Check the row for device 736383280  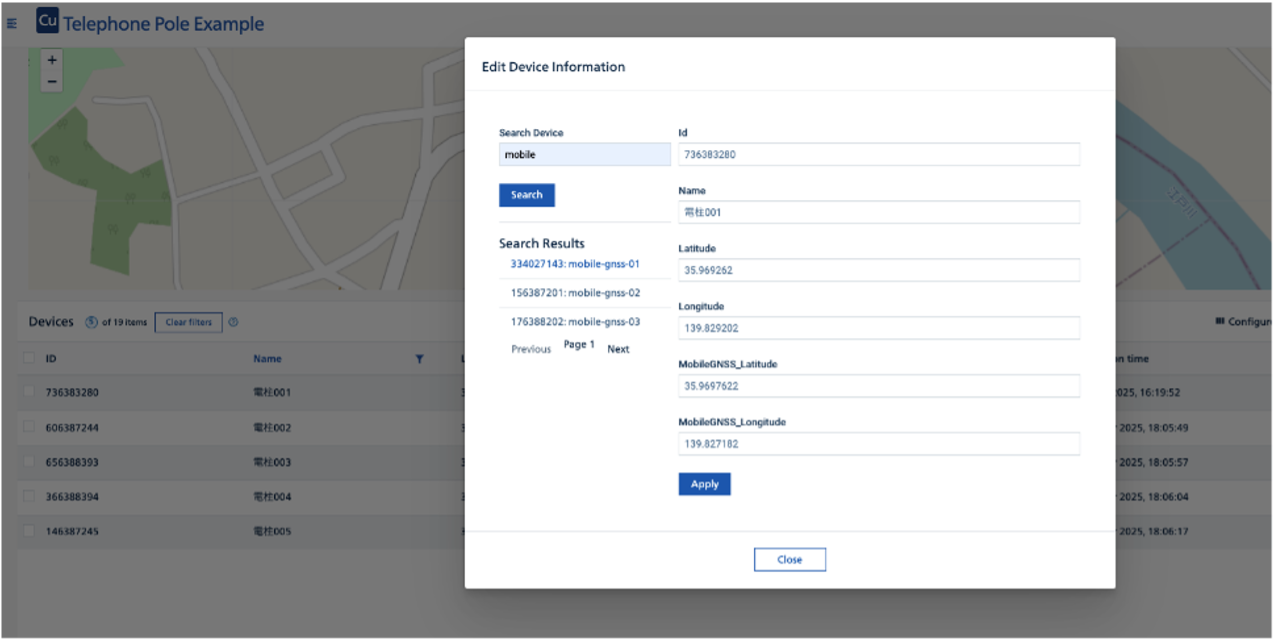tap(29, 392)
